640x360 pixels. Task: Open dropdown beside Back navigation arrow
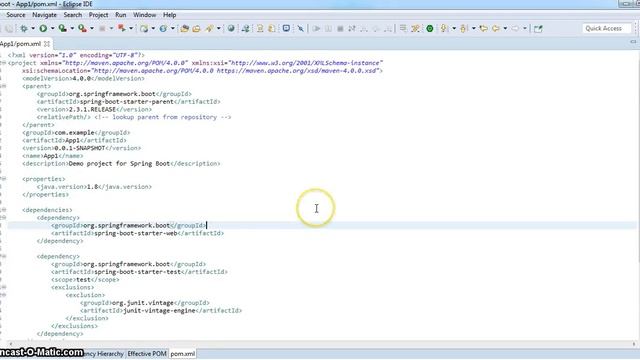tap(505, 29)
